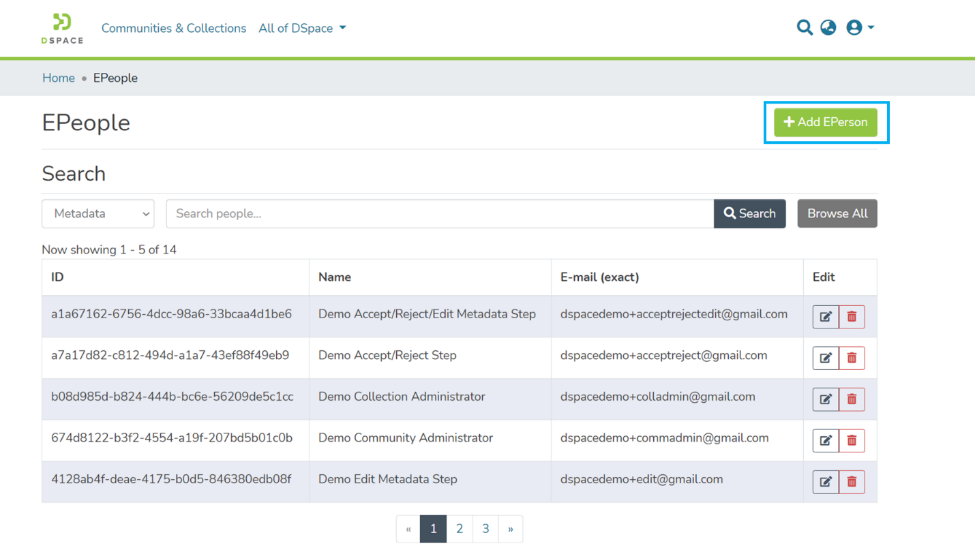Delete the Demo Community Administrator eperson
975x552 pixels.
click(852, 440)
